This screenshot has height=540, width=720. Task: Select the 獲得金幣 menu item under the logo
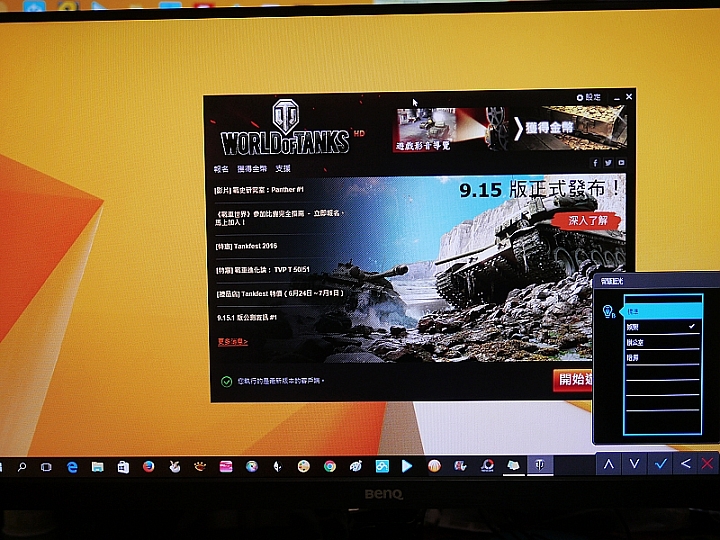tap(252, 169)
